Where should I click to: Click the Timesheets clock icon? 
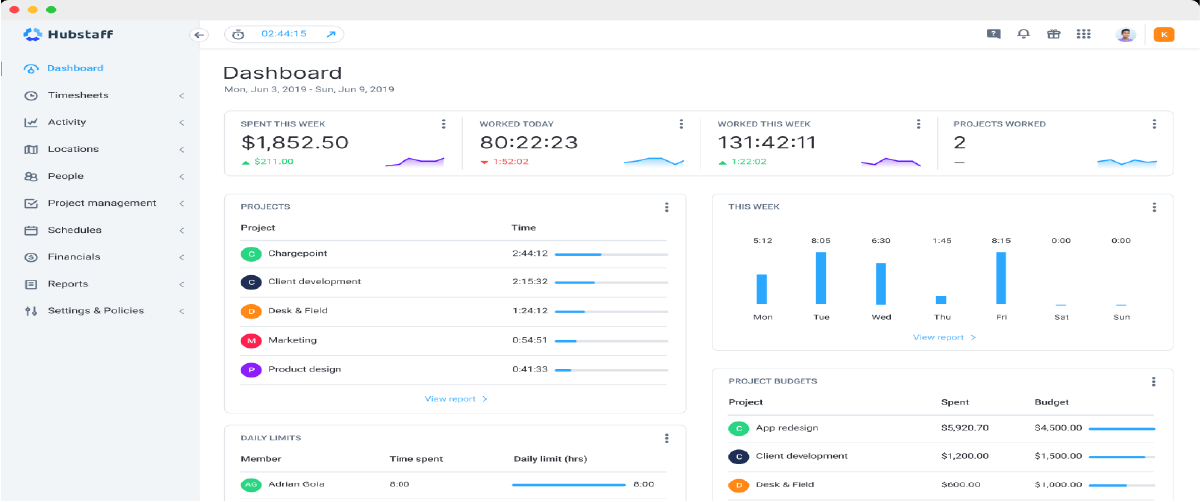point(30,95)
